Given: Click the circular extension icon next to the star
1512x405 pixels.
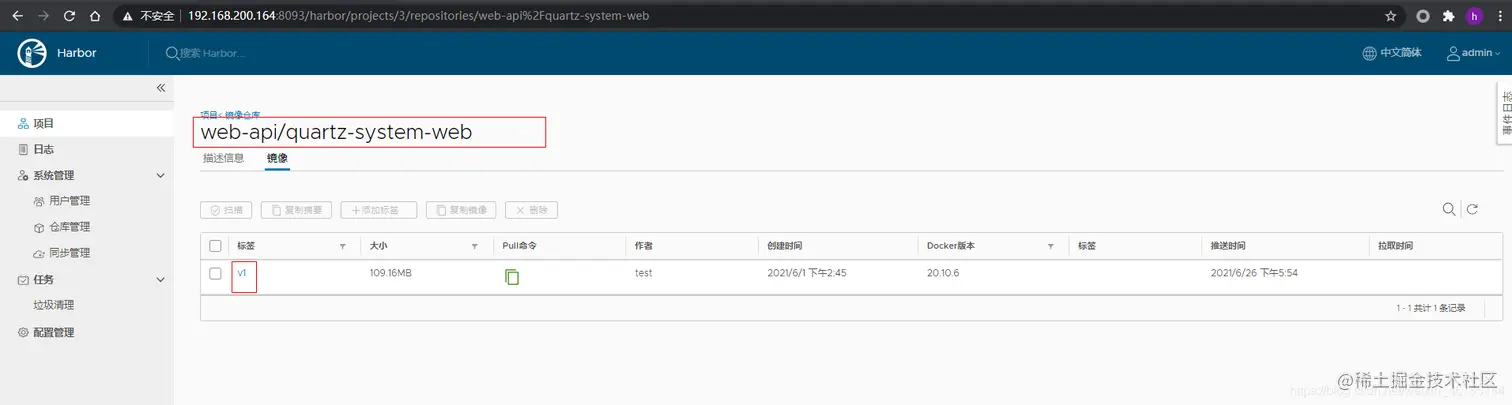Looking at the screenshot, I should (x=1423, y=16).
